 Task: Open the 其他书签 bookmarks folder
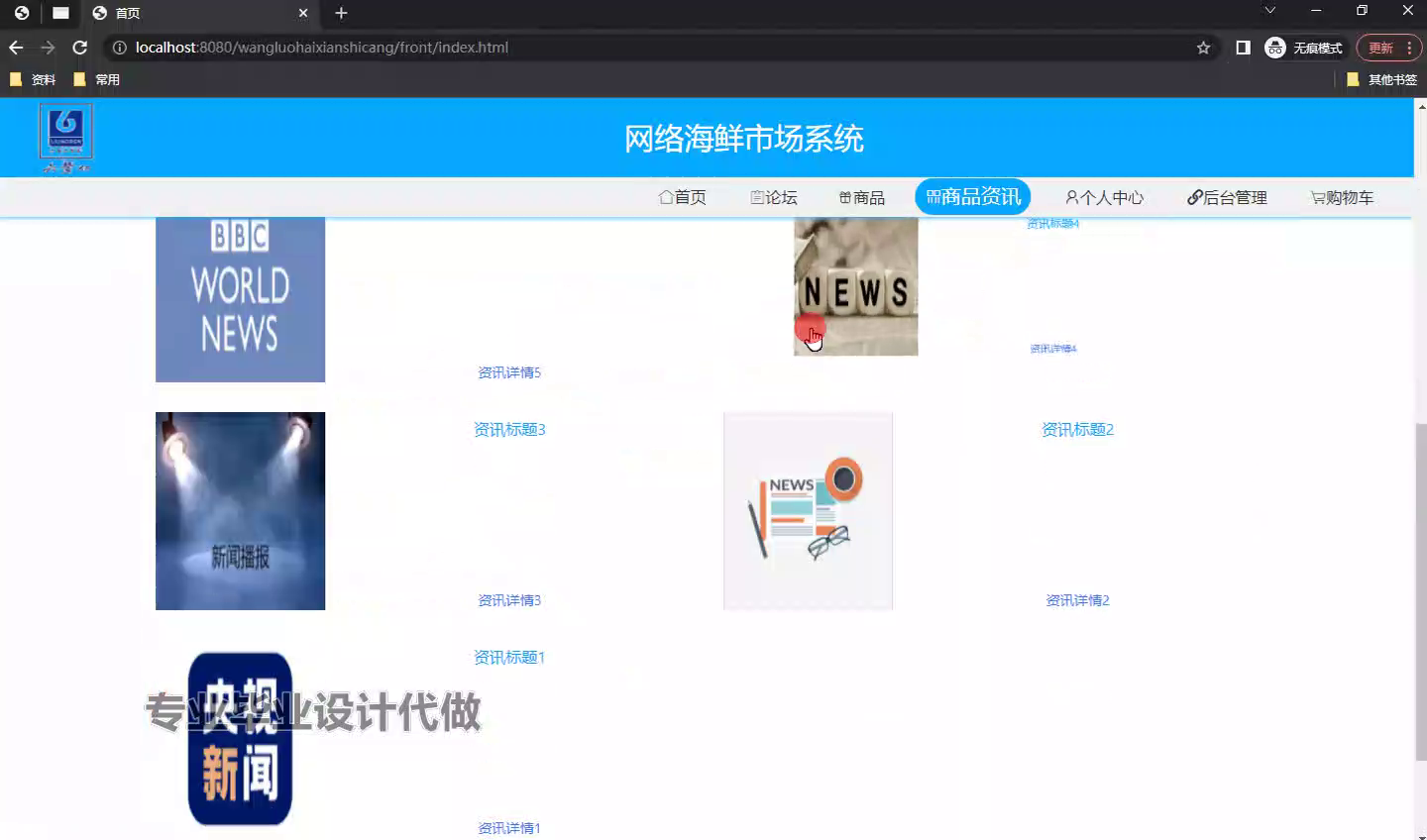click(x=1382, y=79)
